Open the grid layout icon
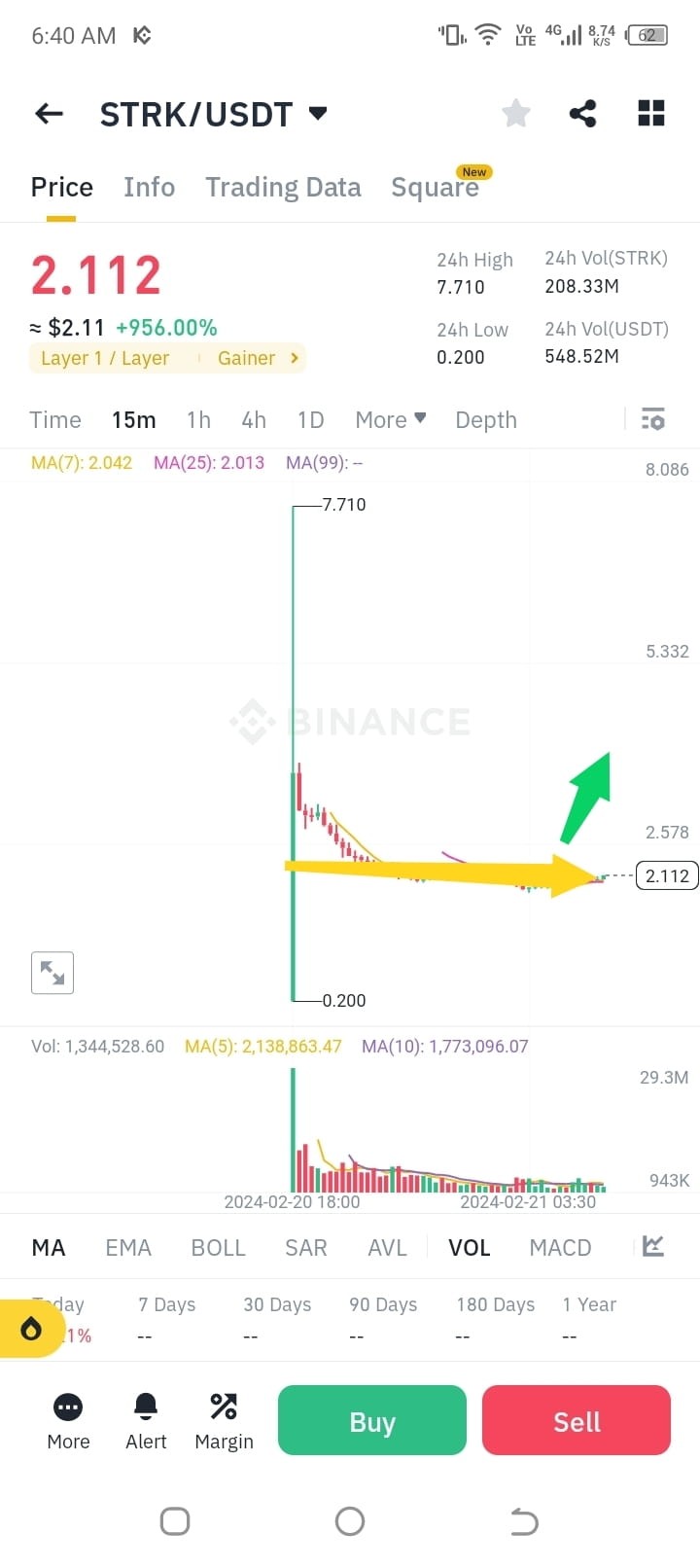This screenshot has height=1568, width=700. (650, 114)
